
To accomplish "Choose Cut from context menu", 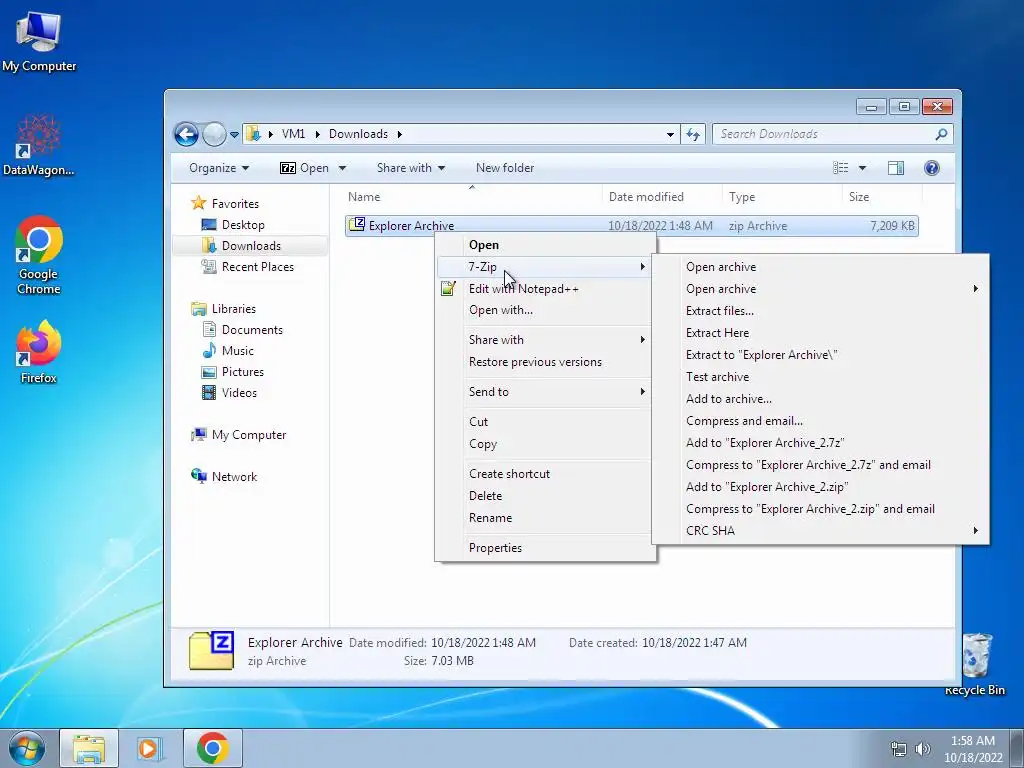I will click(x=545, y=422).
